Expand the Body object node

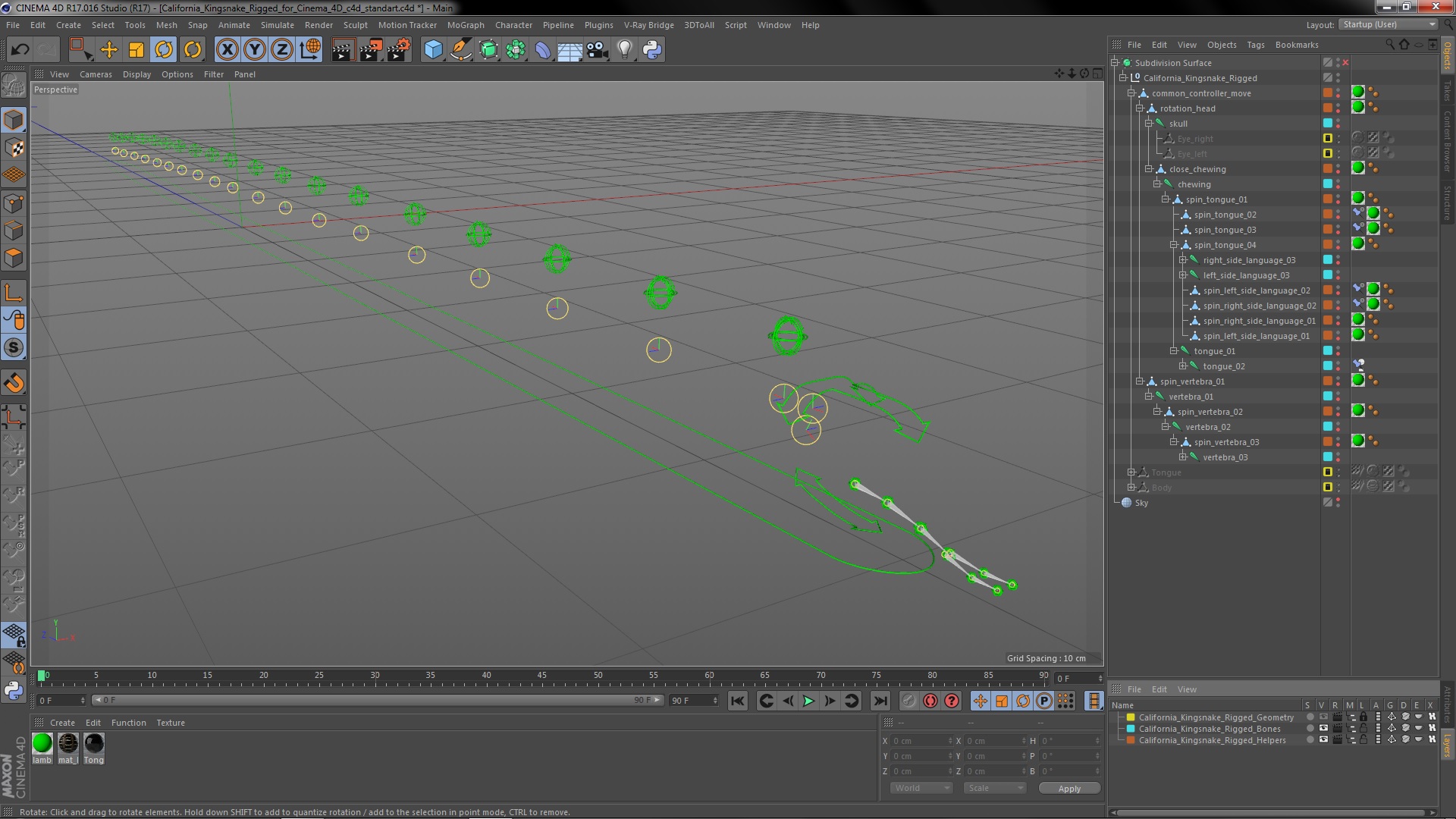tap(1131, 488)
